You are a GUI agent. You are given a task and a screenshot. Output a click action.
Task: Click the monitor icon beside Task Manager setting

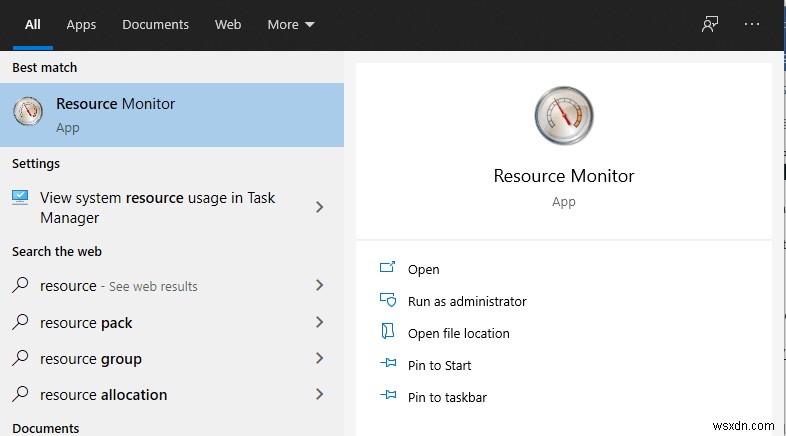coord(20,198)
